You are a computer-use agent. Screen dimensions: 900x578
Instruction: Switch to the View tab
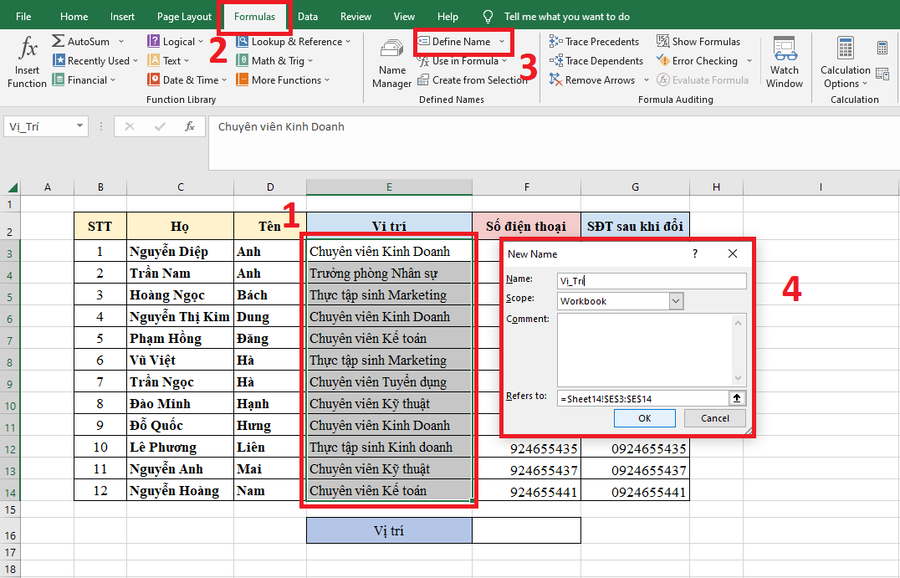pos(404,16)
